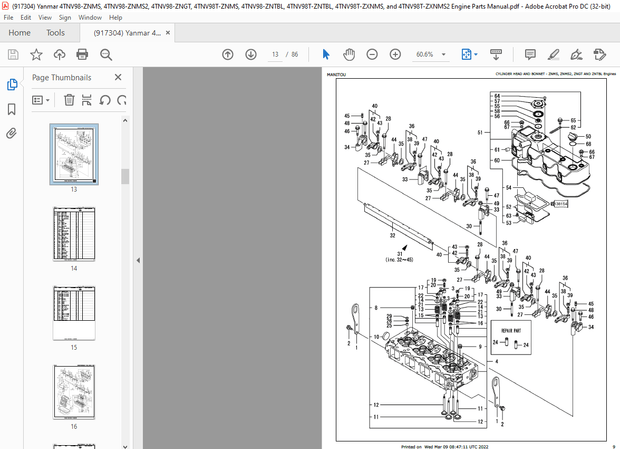Go to the previous page arrow
The height and width of the screenshot is (449, 620).
[228, 55]
